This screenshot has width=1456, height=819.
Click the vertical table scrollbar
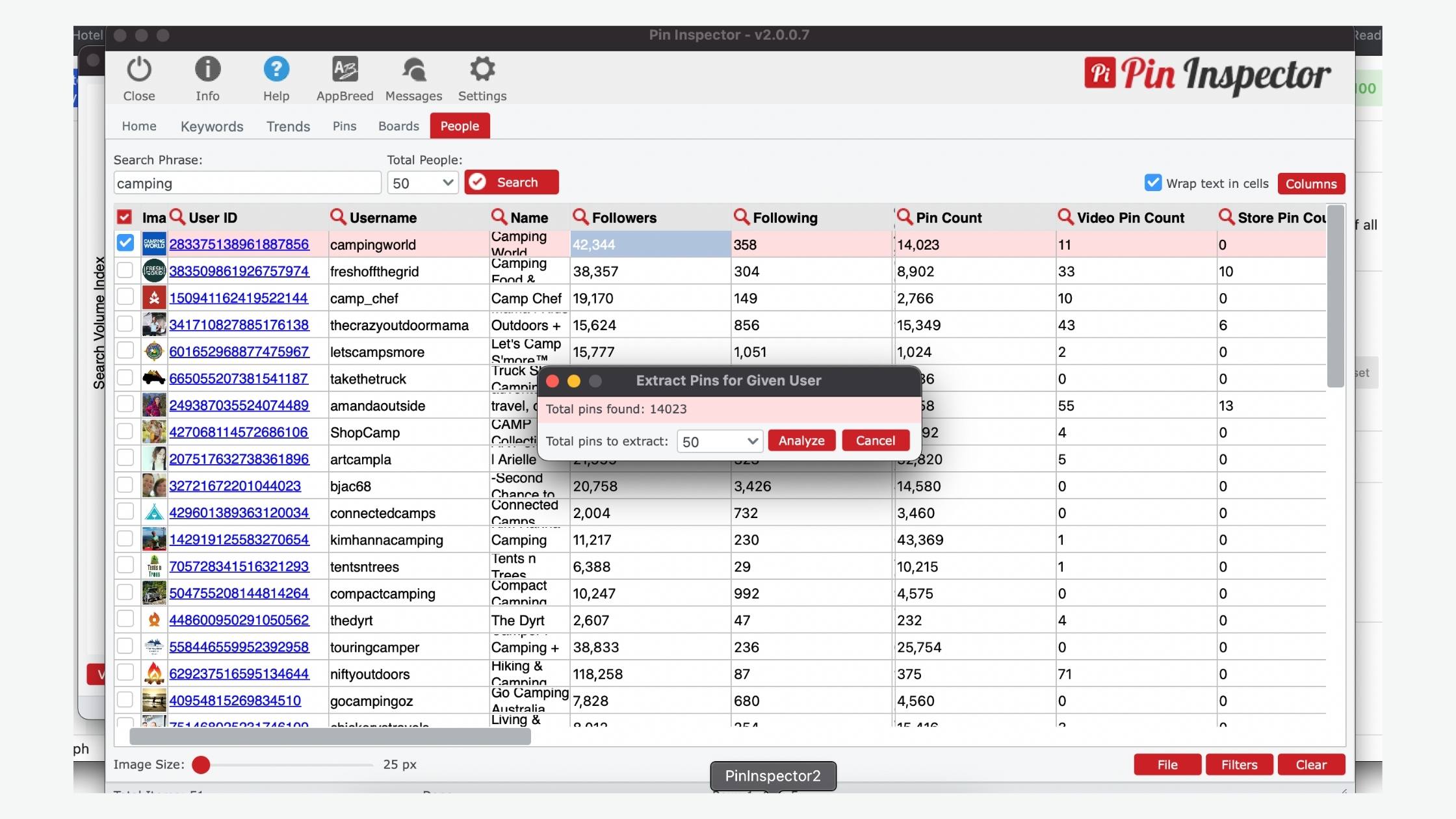[x=1335, y=296]
